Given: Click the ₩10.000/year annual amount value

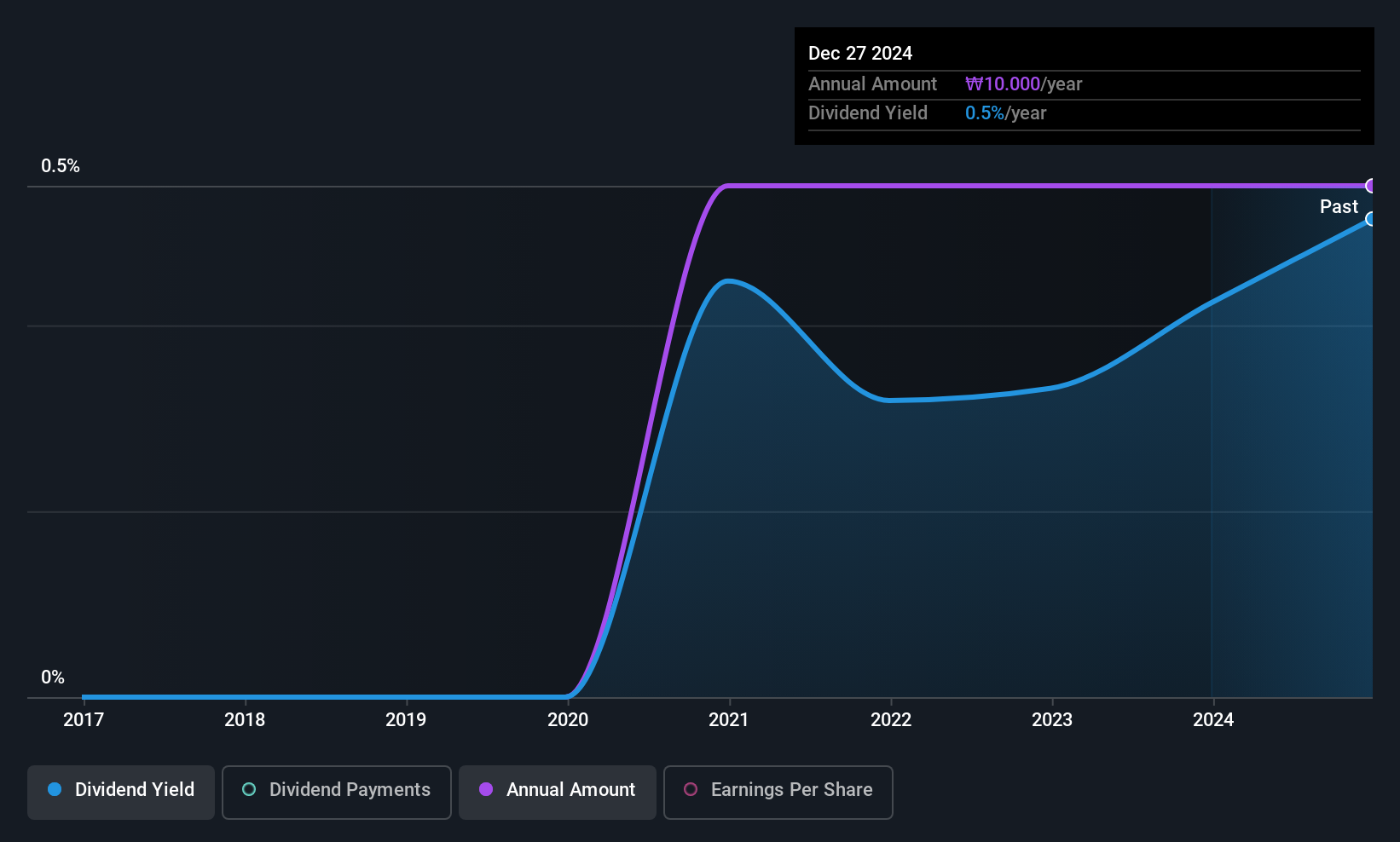Looking at the screenshot, I should (x=1023, y=84).
